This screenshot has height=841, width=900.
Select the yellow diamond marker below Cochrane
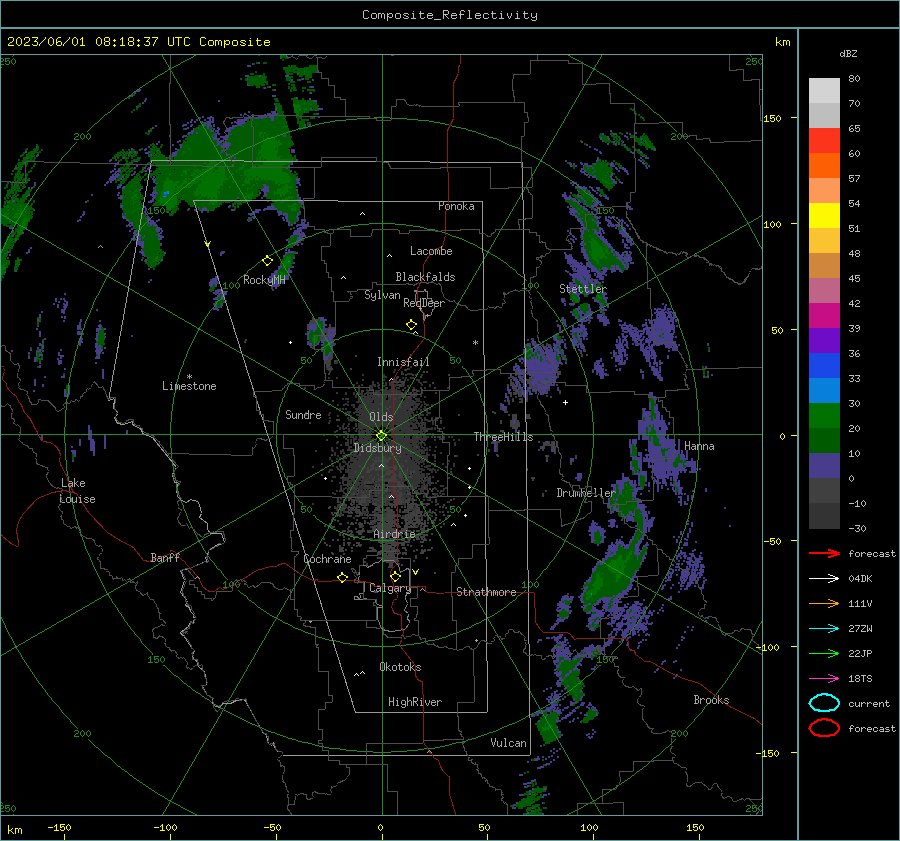coord(342,578)
